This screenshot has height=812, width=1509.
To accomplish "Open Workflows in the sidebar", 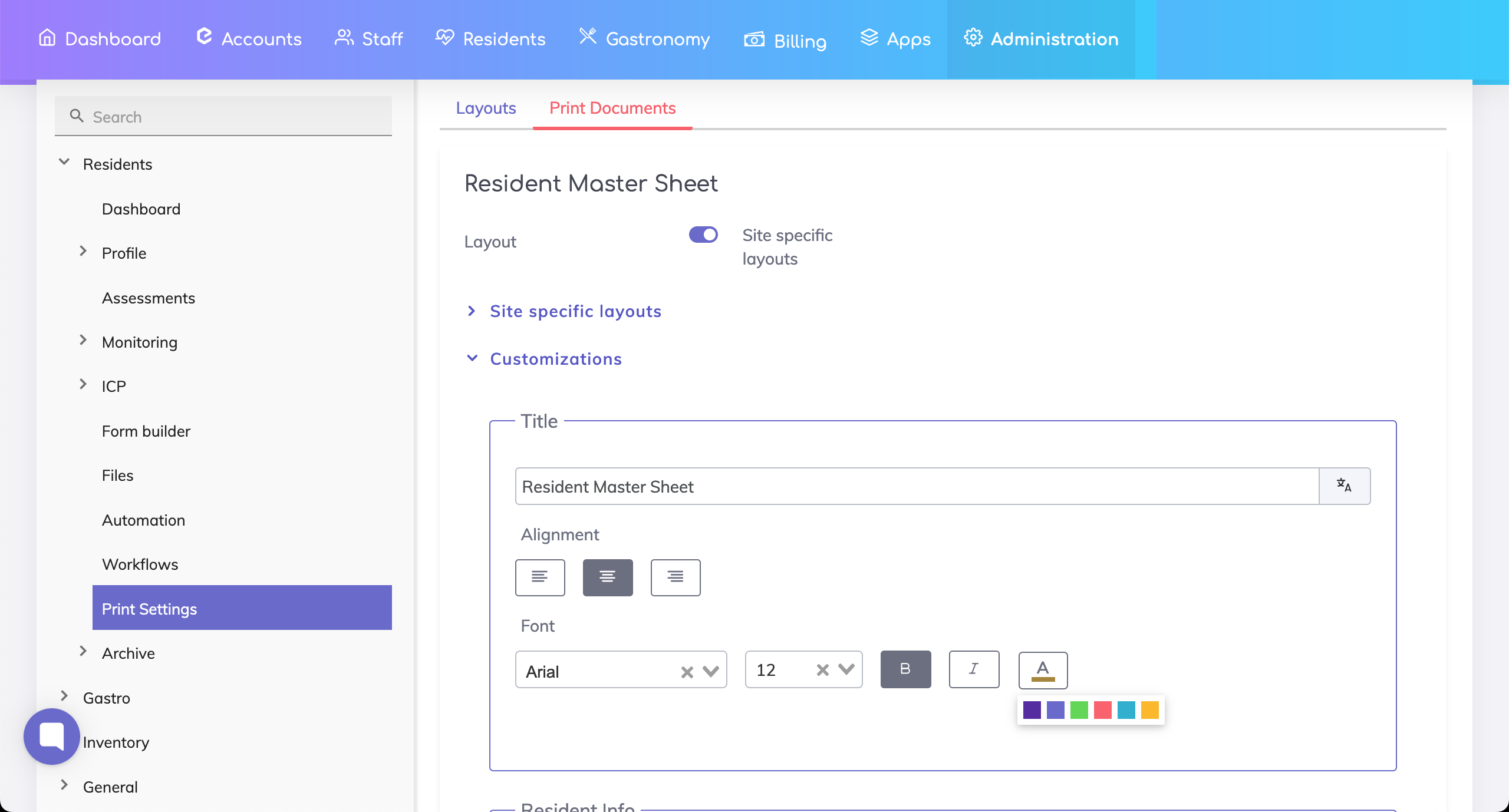I will click(140, 564).
